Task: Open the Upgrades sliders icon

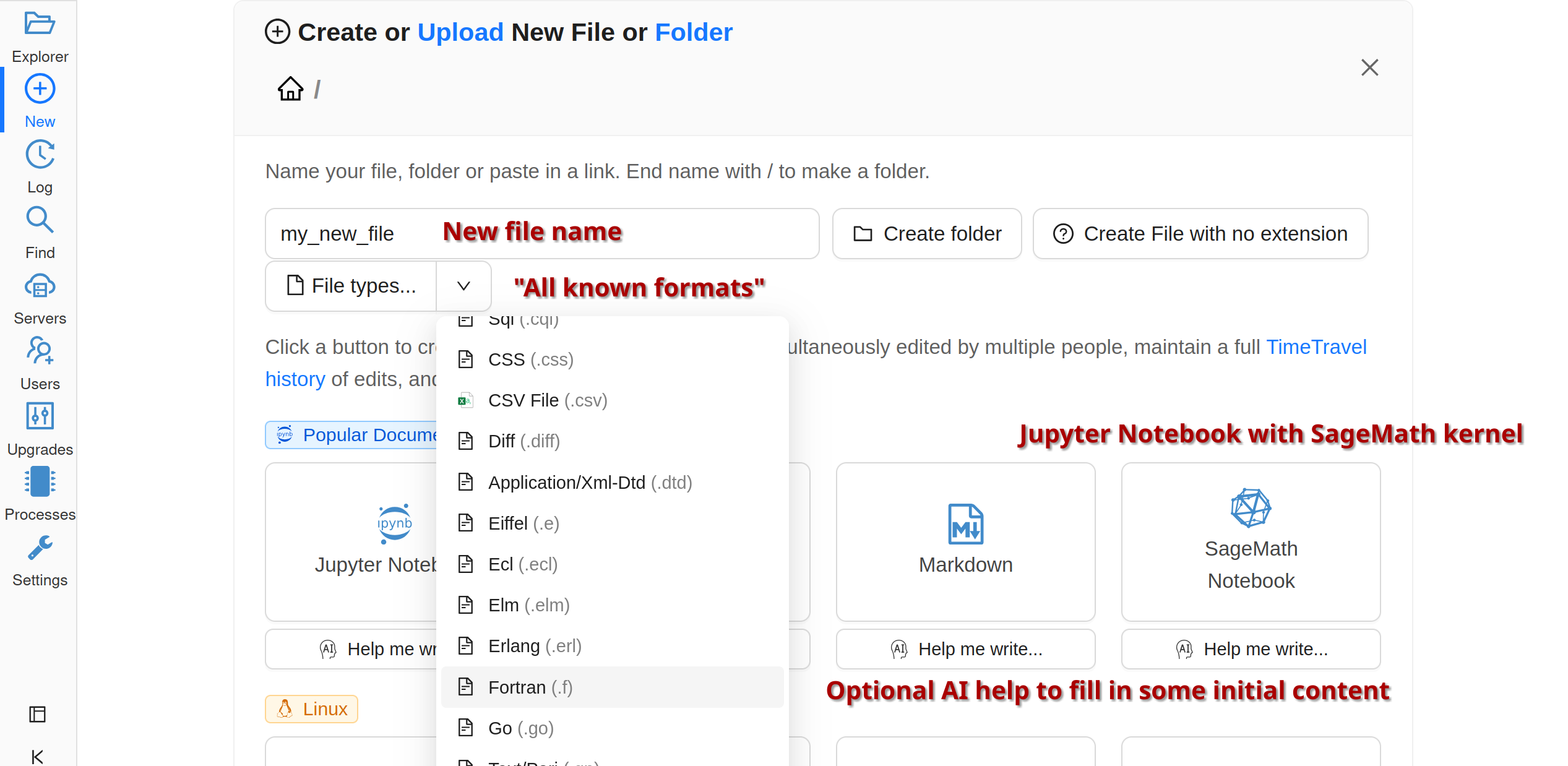Action: pyautogui.click(x=40, y=416)
